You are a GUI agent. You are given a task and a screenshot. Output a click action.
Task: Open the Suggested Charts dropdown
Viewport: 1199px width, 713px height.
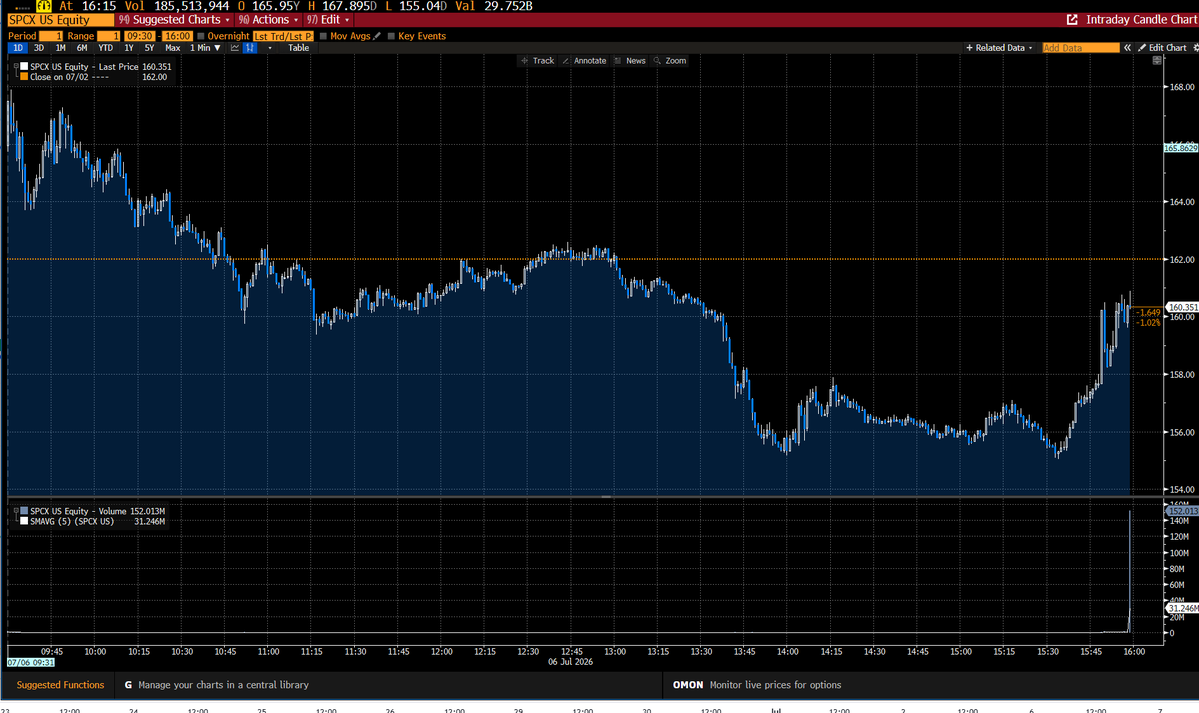[174, 20]
